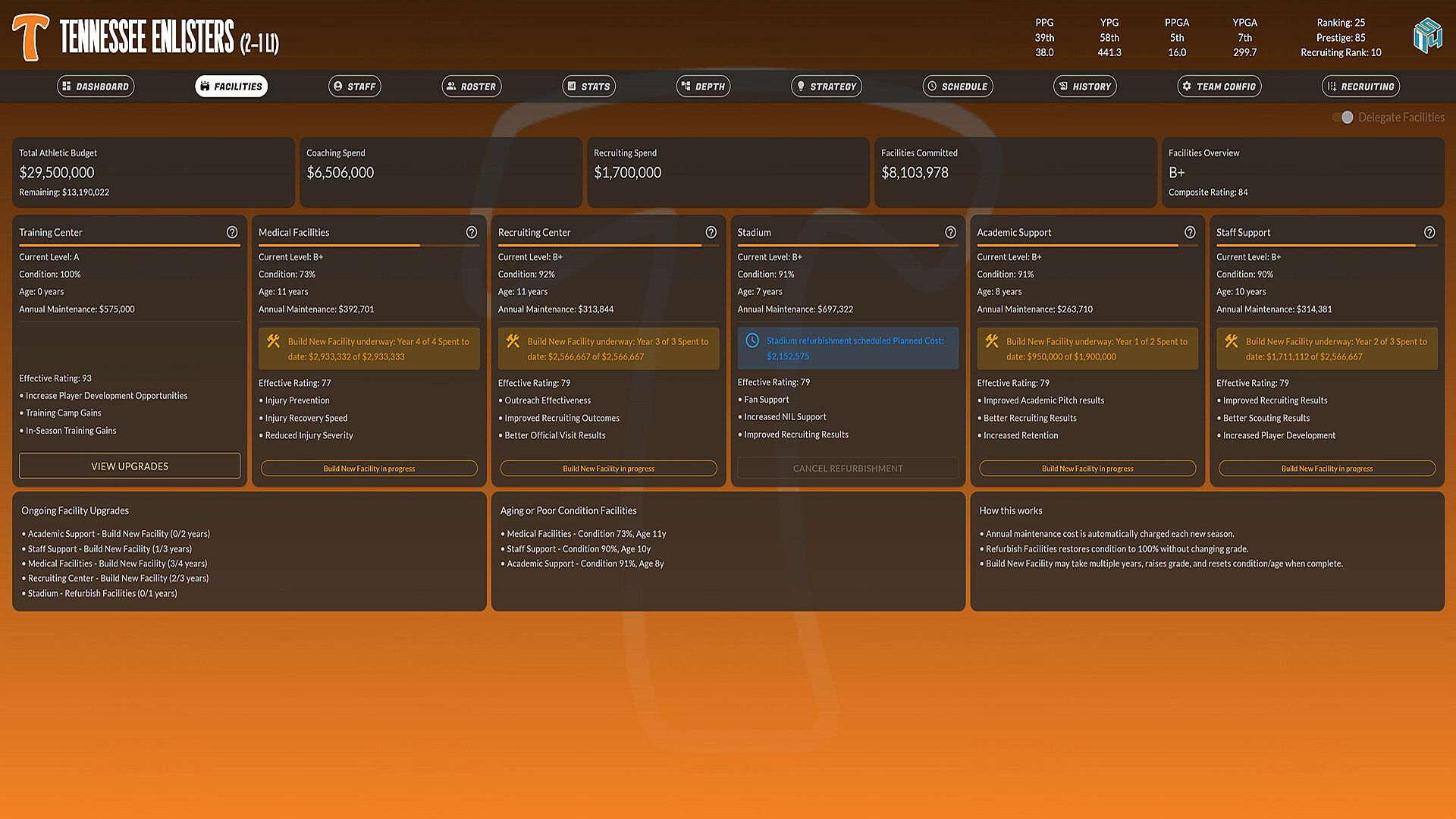
Task: Click 'Staff Support - Build New Facility (1/3 years)'
Action: click(110, 549)
